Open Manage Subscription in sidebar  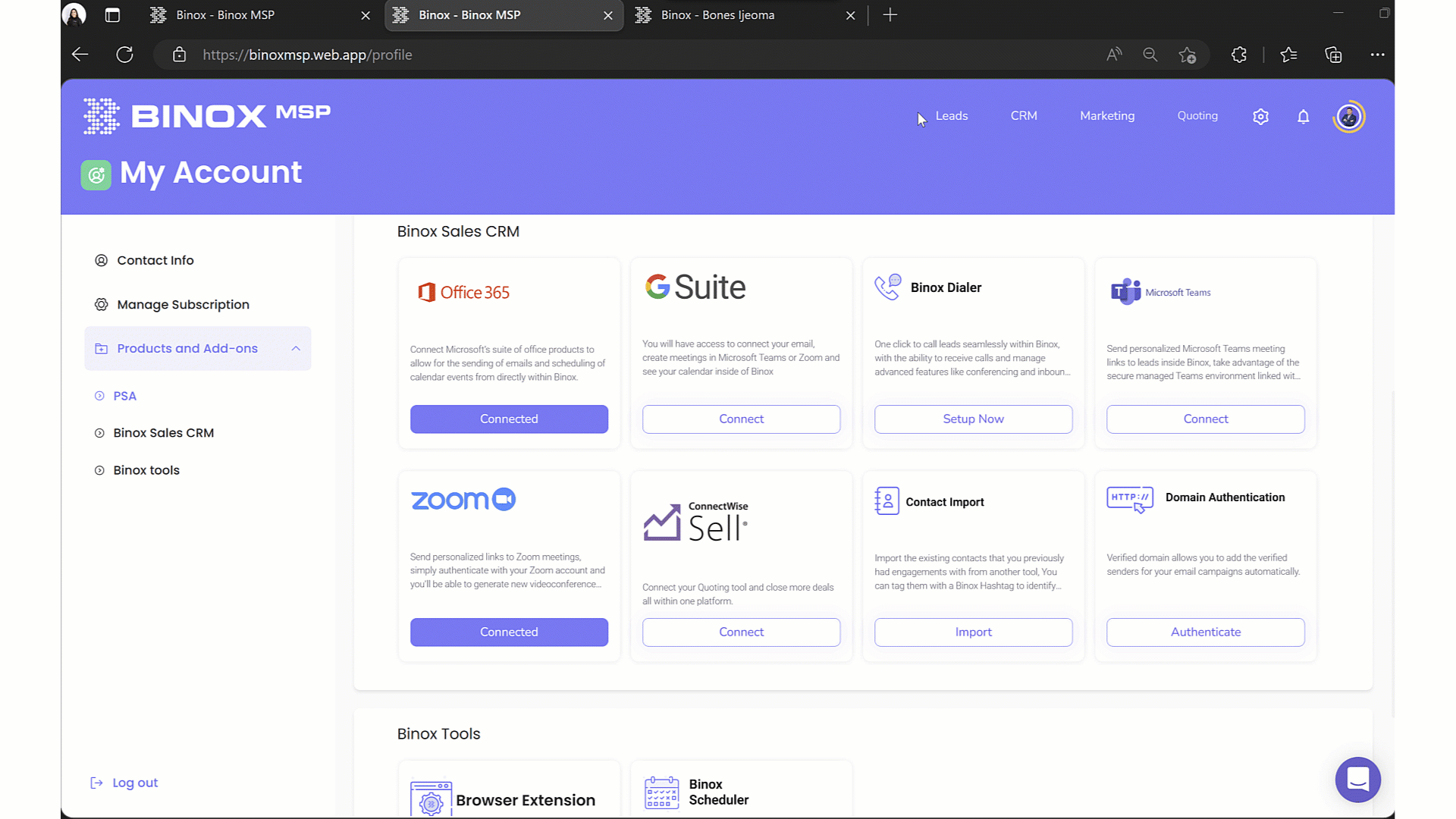183,304
